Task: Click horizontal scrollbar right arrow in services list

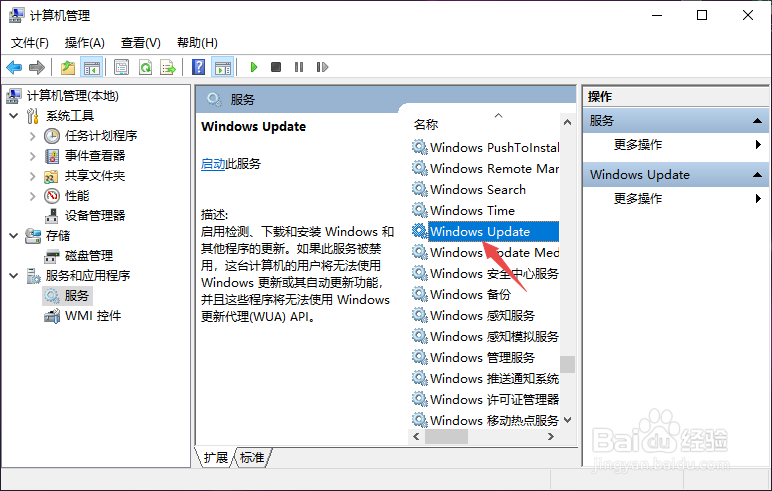Action: coord(551,436)
